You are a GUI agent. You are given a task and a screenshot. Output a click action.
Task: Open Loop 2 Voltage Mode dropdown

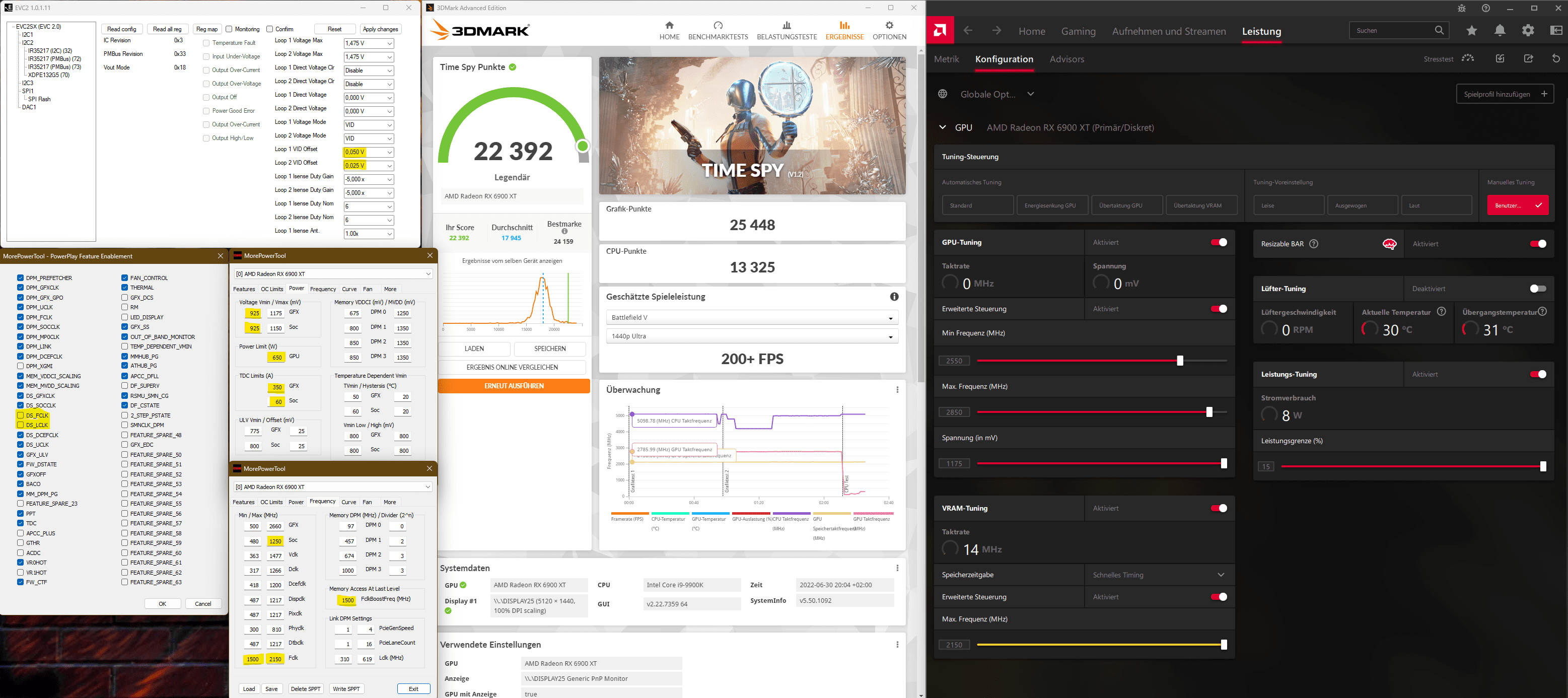tap(369, 138)
